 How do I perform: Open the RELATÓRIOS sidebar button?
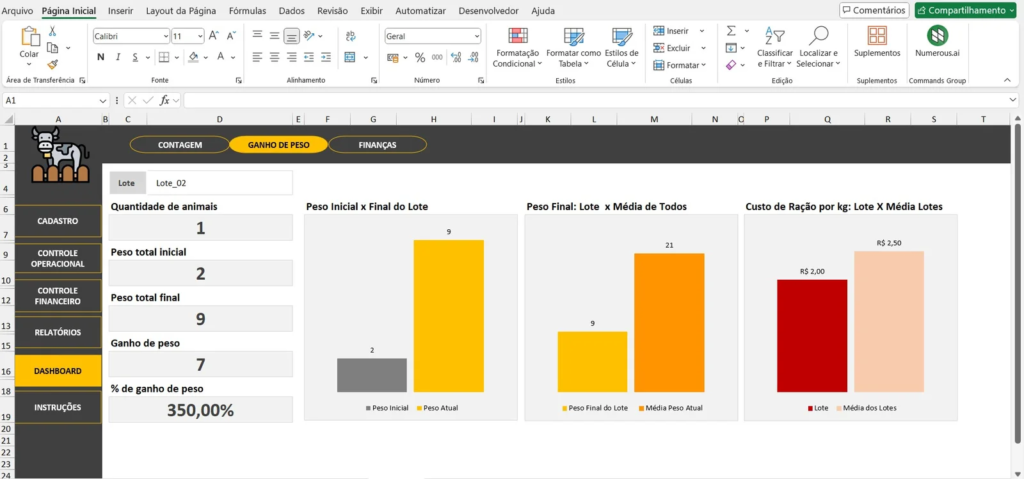click(x=58, y=332)
